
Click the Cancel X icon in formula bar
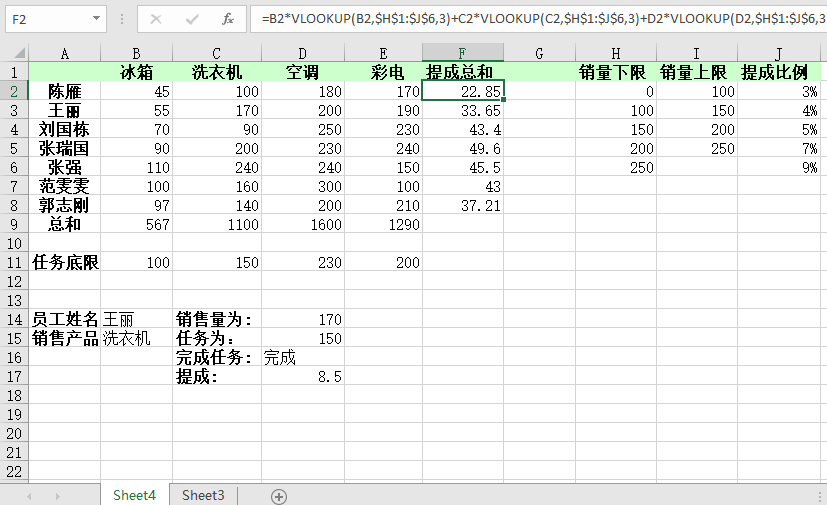point(156,19)
